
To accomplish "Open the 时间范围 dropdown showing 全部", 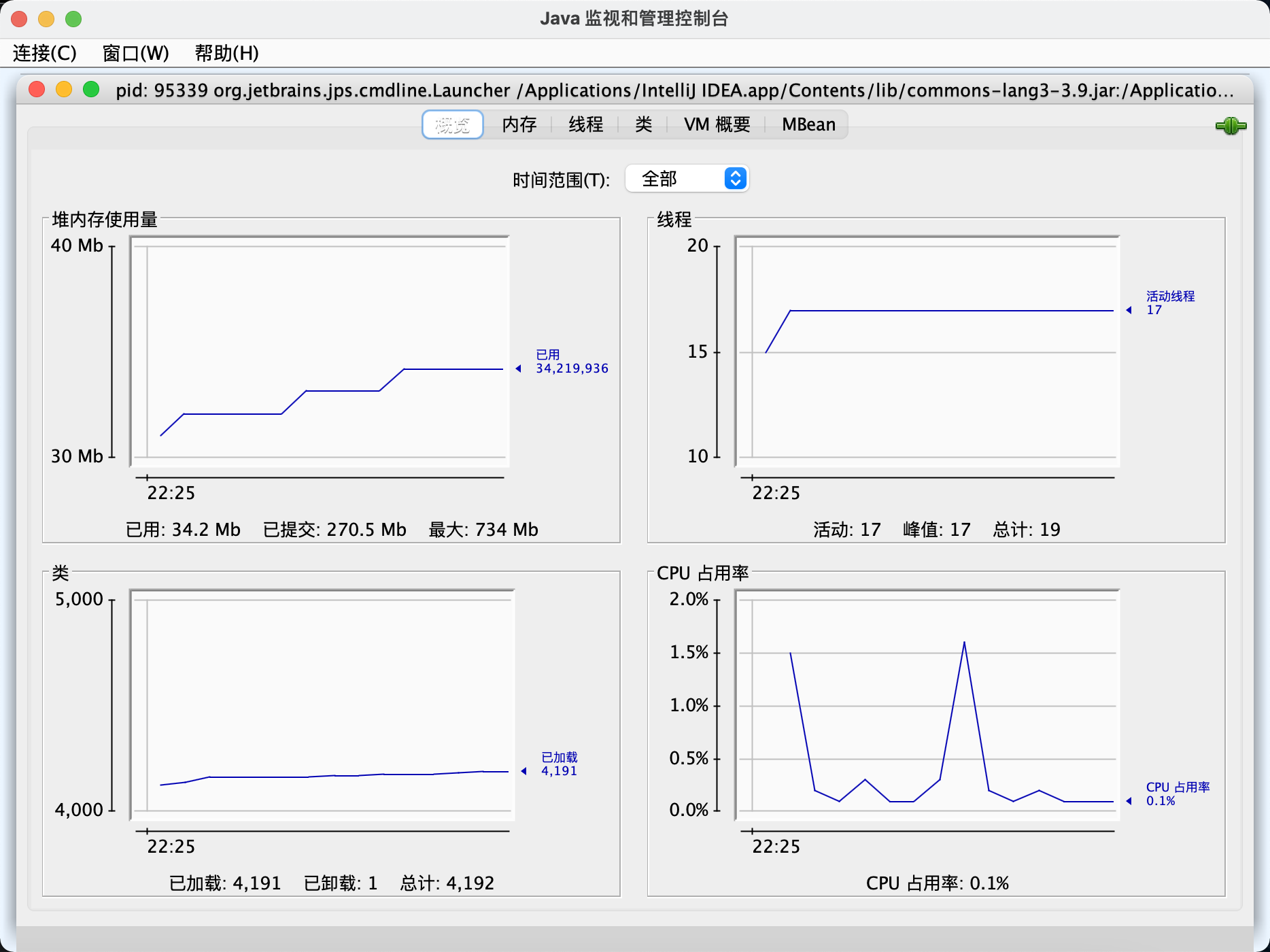I will click(687, 179).
